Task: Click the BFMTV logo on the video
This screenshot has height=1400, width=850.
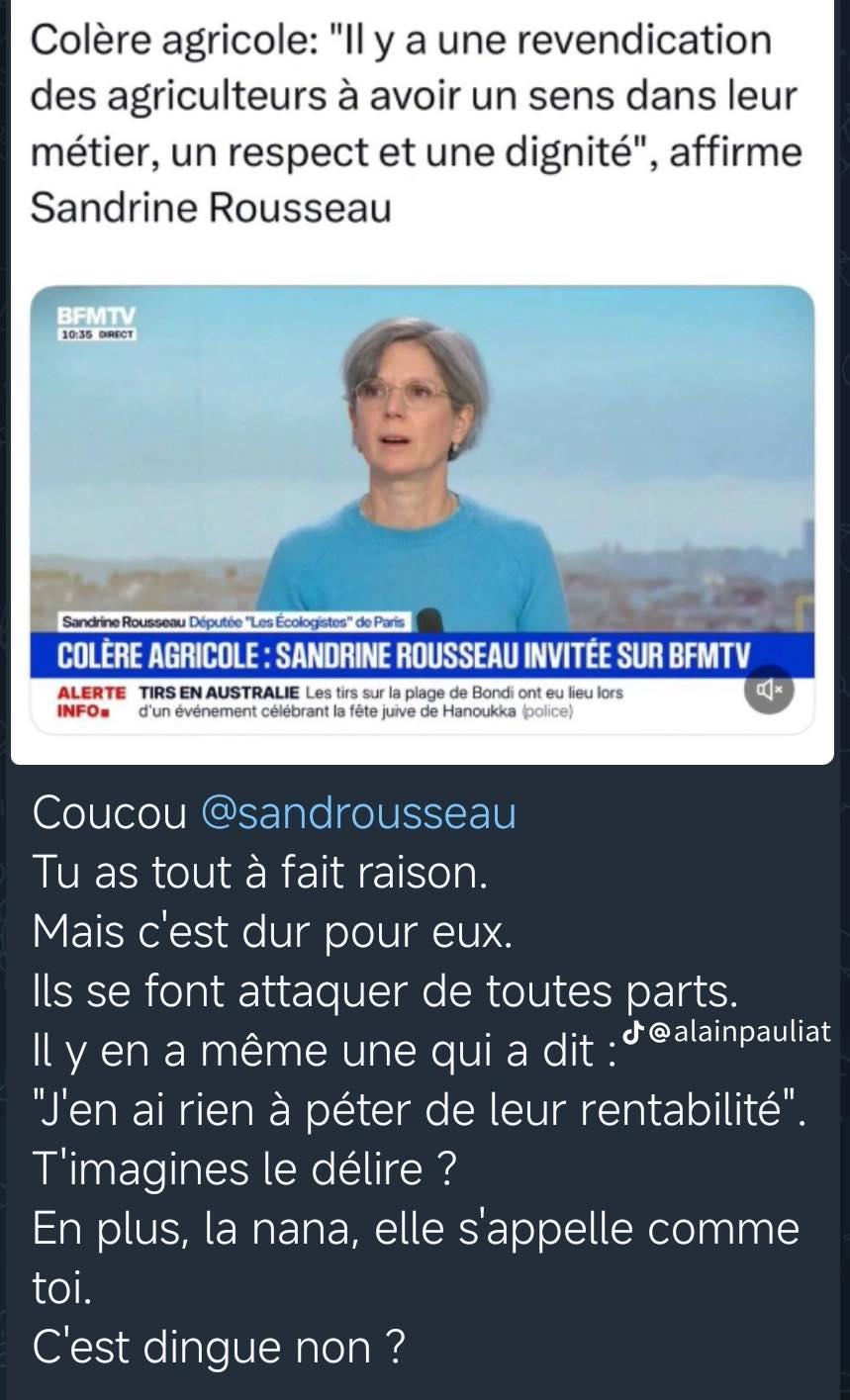Action: click(96, 317)
